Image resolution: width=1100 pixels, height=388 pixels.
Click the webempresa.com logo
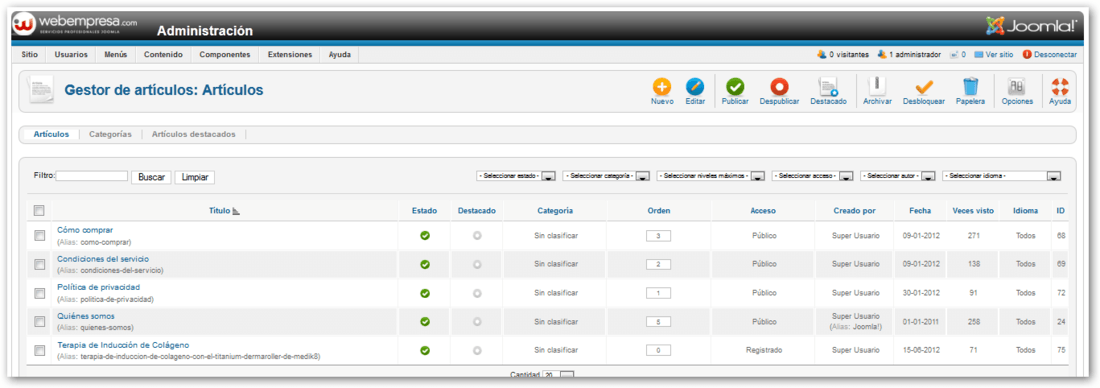[x=75, y=25]
